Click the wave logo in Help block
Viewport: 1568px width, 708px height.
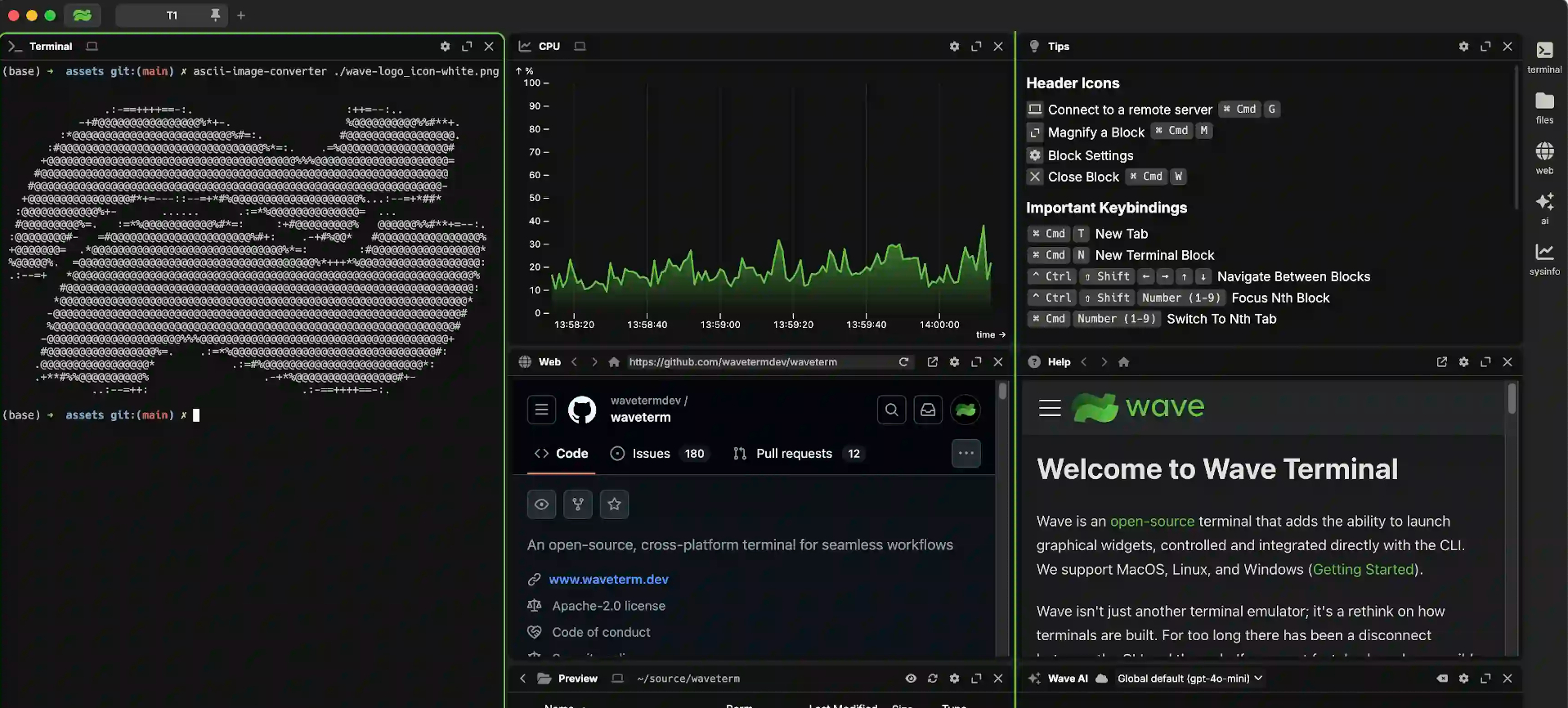1138,407
